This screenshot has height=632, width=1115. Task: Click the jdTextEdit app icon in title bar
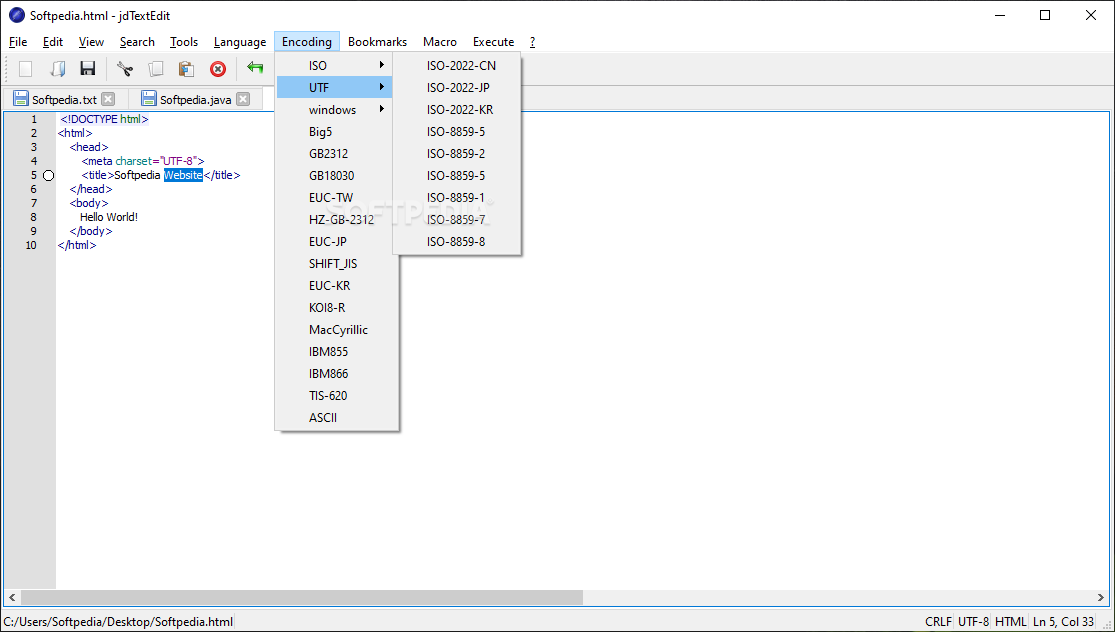click(16, 15)
